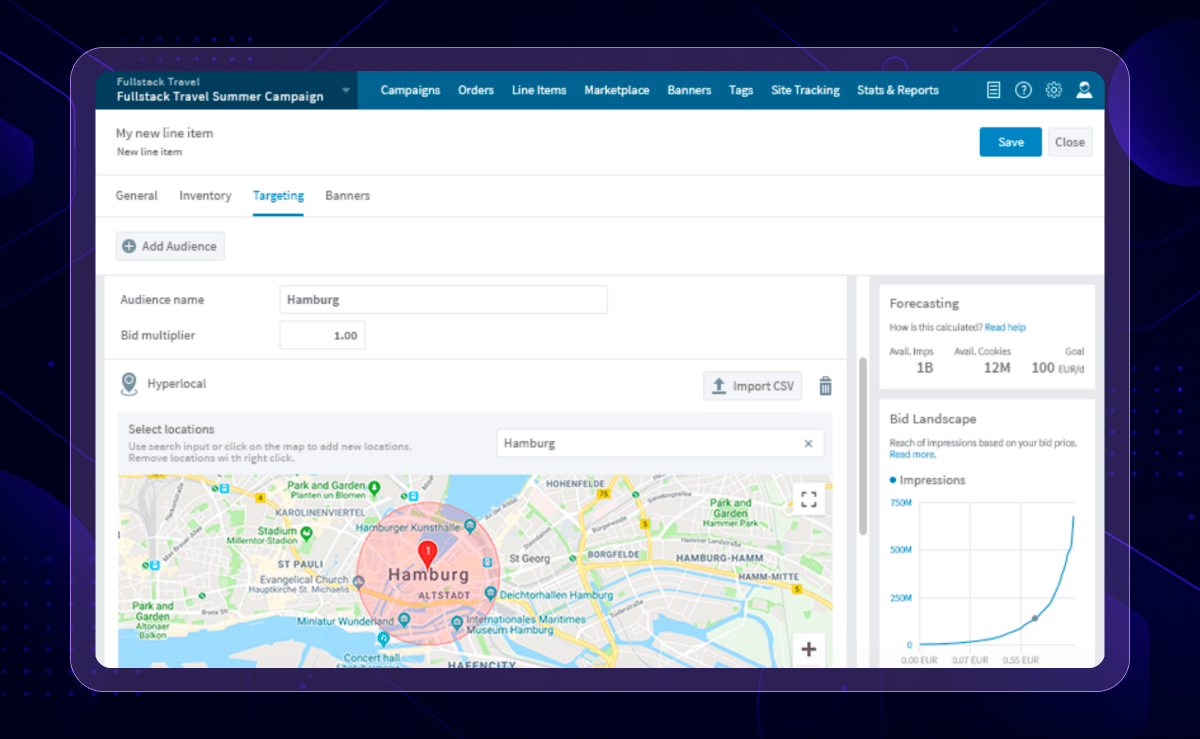Delete Hyperlocal targeting with trash icon
This screenshot has width=1200, height=739.
click(825, 386)
